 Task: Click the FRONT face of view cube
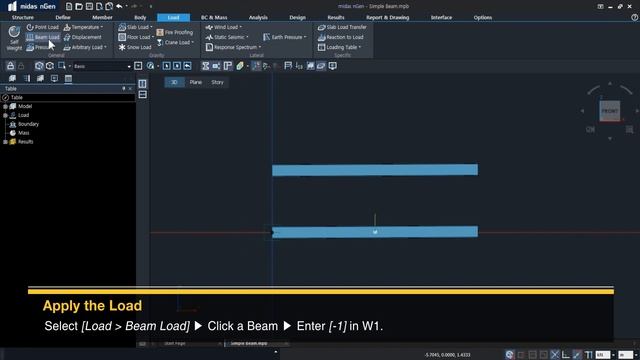pyautogui.click(x=610, y=111)
